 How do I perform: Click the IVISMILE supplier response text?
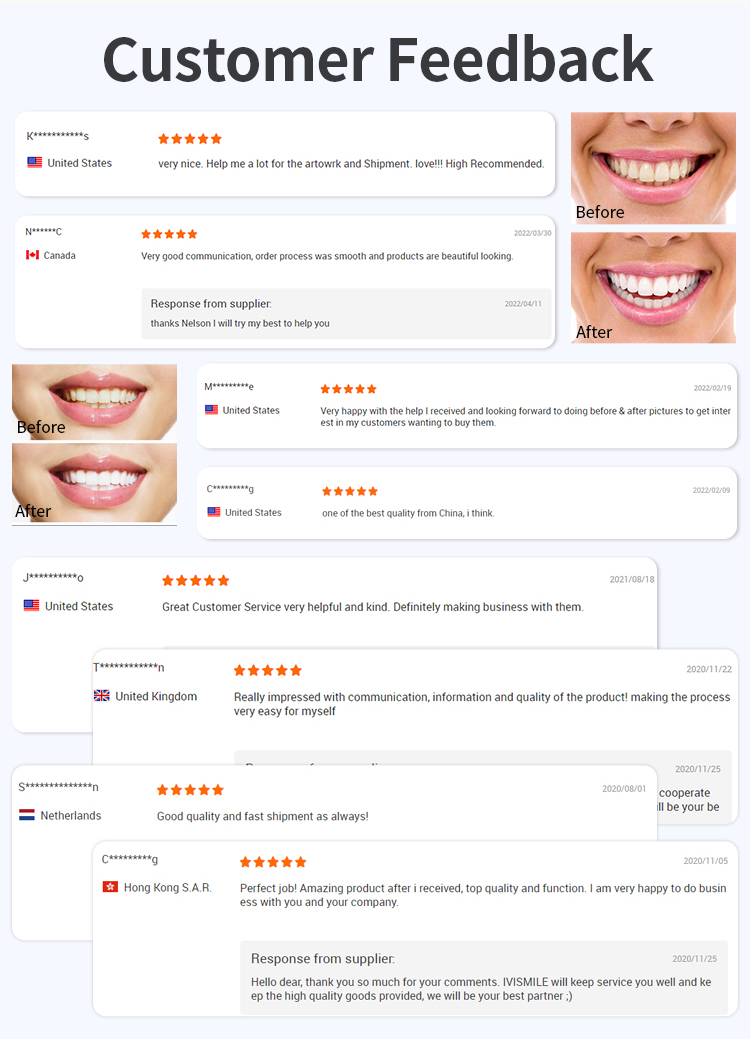pos(481,989)
